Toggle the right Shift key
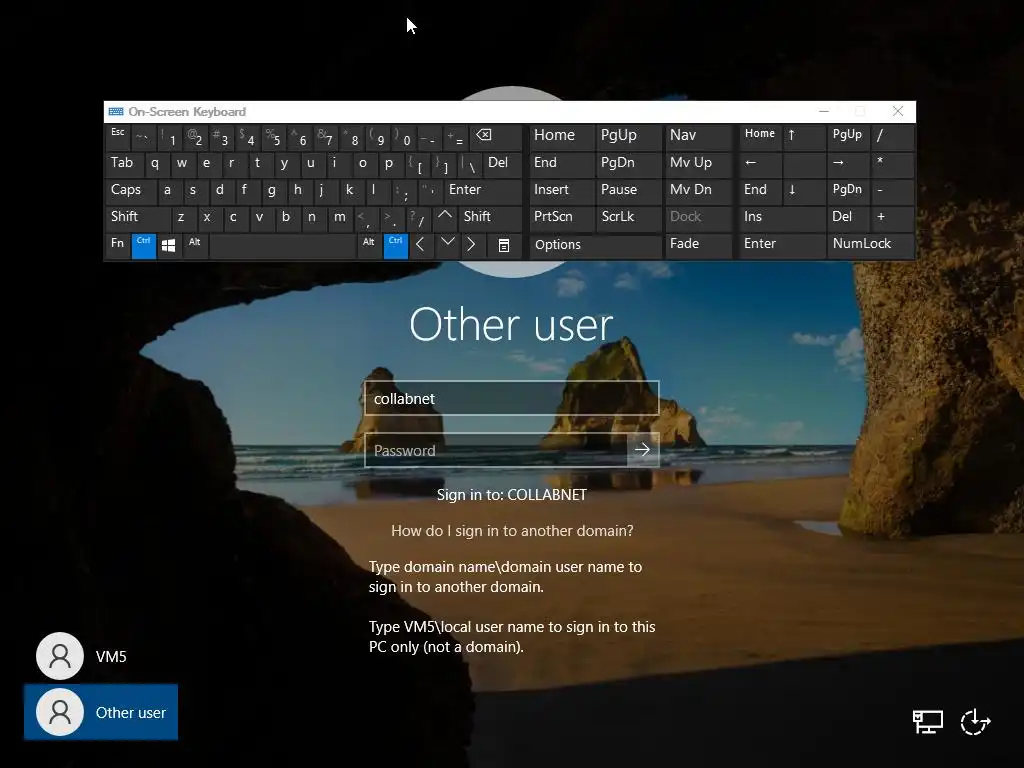1024x768 pixels. click(490, 218)
